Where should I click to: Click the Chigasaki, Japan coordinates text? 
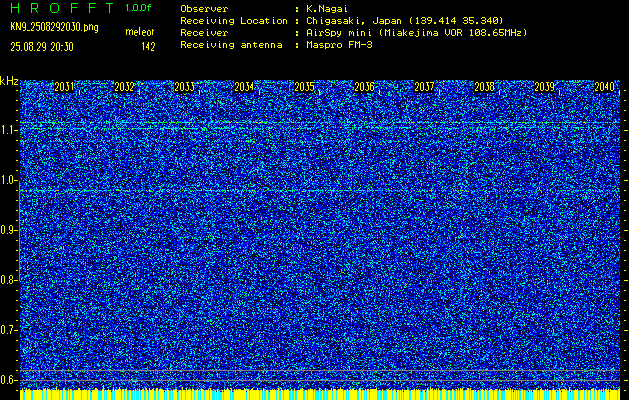point(405,21)
